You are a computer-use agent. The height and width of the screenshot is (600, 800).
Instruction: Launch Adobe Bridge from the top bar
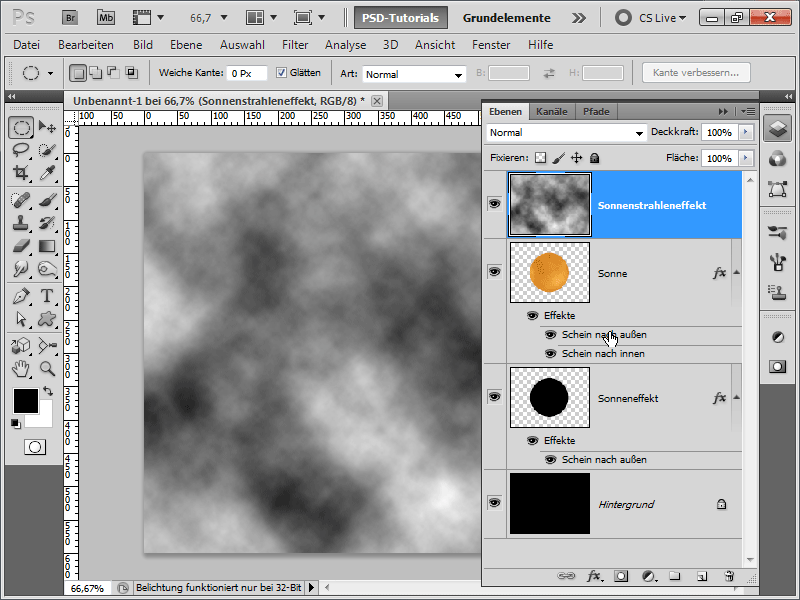[70, 18]
